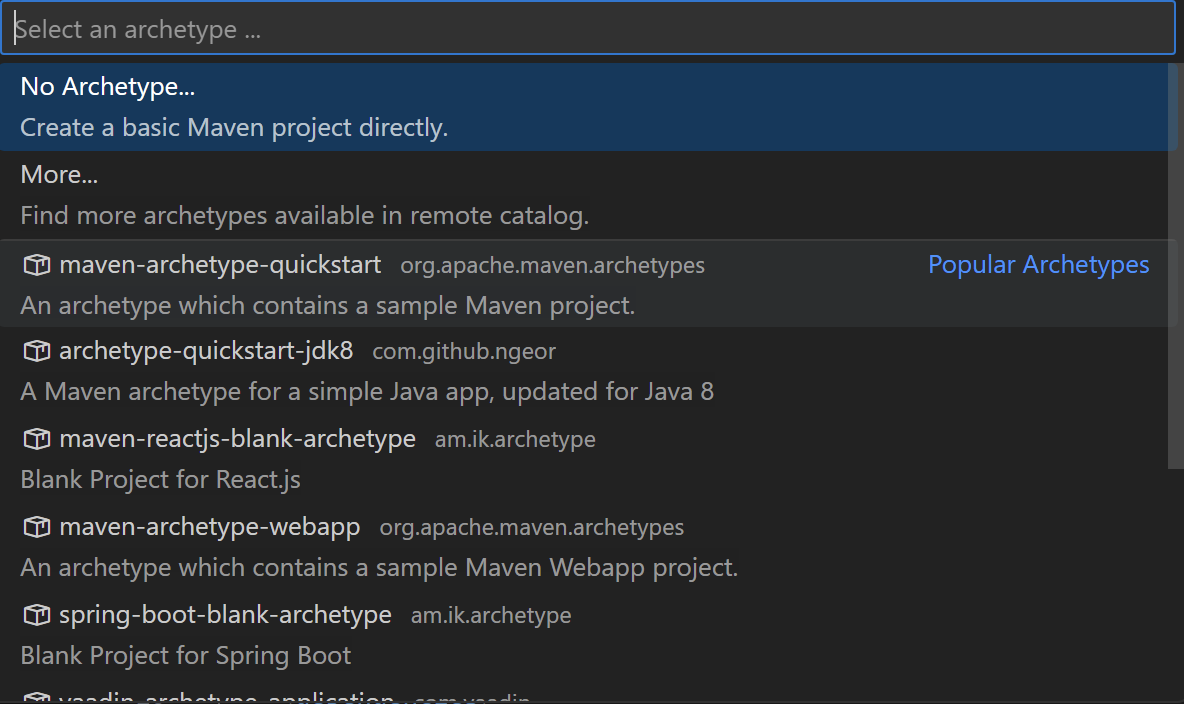The image size is (1184, 704).
Task: Click 'Blank Project for React.js' description
Action: [160, 480]
